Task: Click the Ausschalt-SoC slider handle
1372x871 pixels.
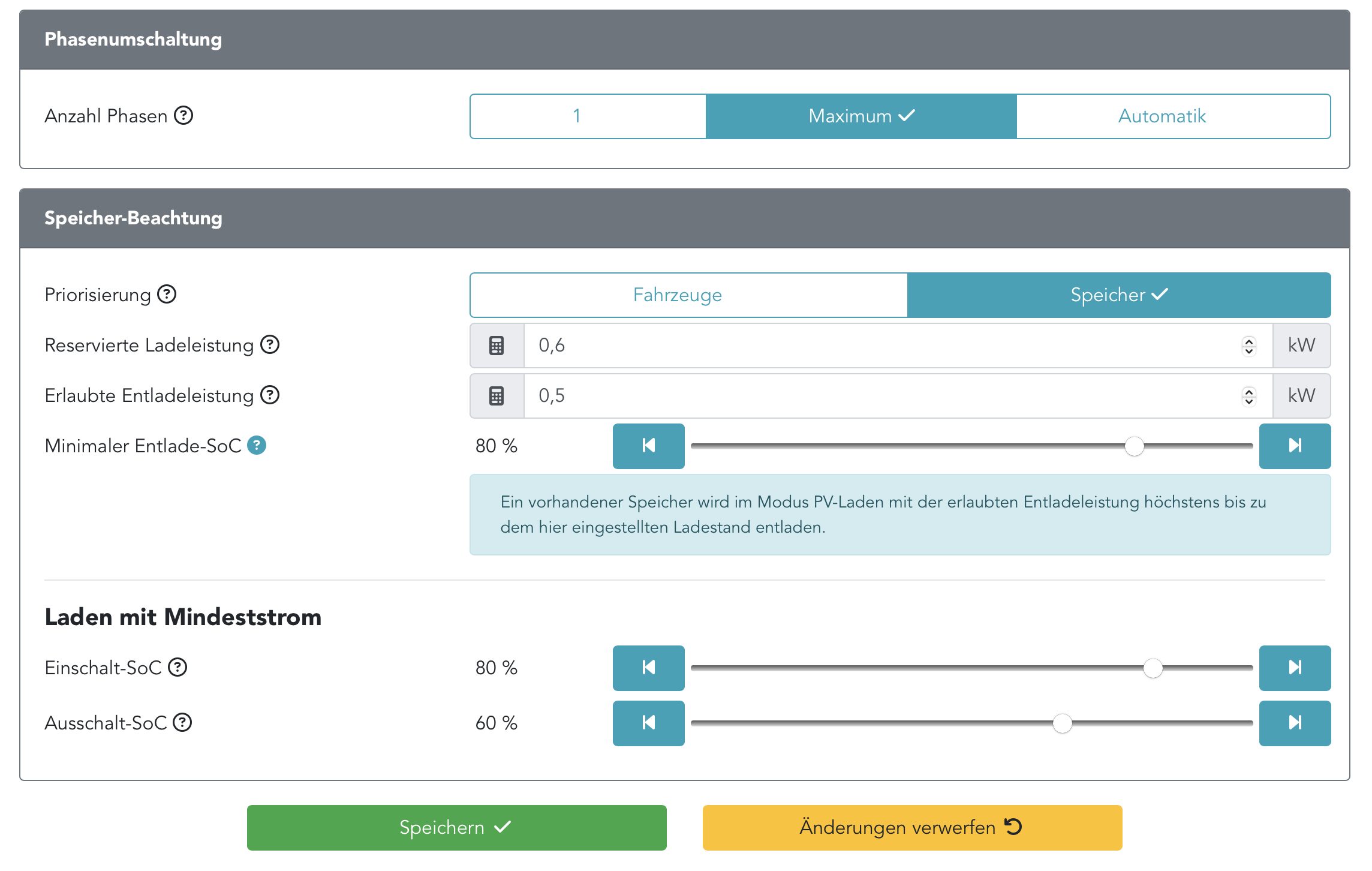Action: [x=1062, y=723]
